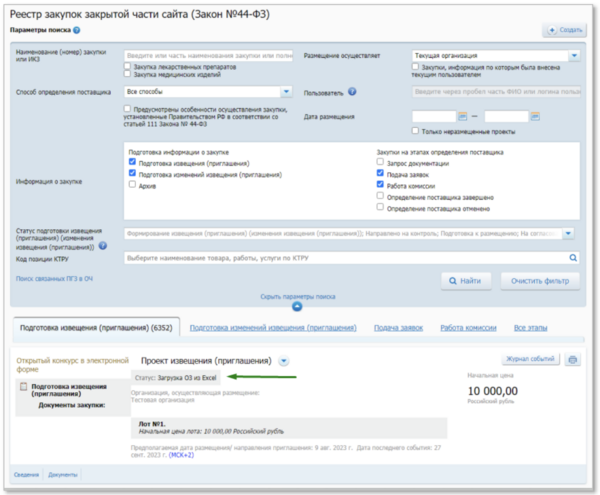600x495 pixels.
Task: Expand Текущая организация dropdown
Action: tap(574, 56)
